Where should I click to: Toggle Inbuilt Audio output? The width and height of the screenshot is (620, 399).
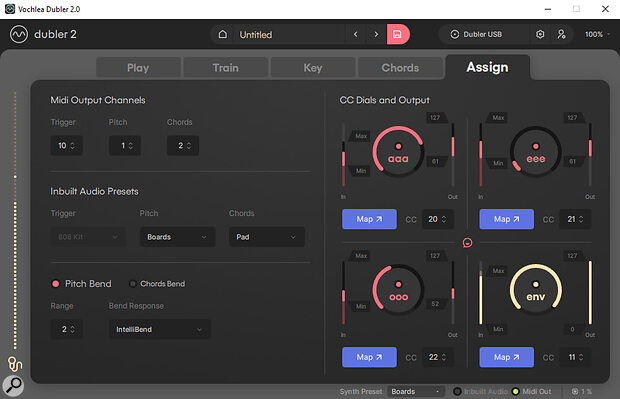coord(457,391)
